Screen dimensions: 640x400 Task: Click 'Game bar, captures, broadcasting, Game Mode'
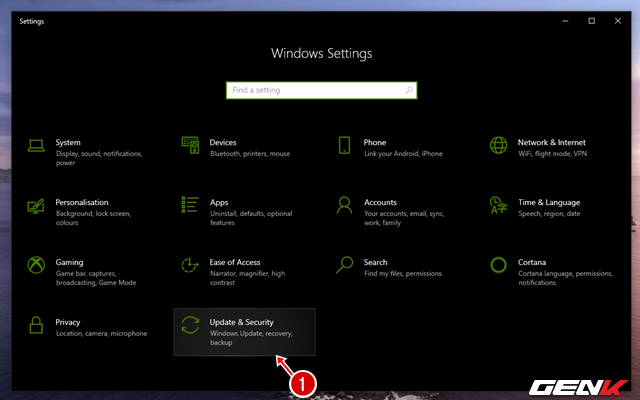tap(96, 278)
